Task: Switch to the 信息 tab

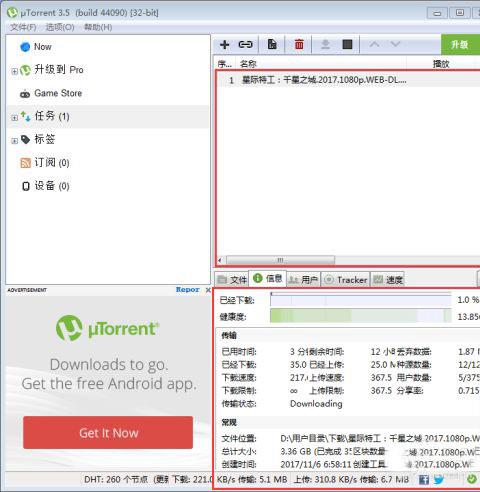Action: pos(268,278)
